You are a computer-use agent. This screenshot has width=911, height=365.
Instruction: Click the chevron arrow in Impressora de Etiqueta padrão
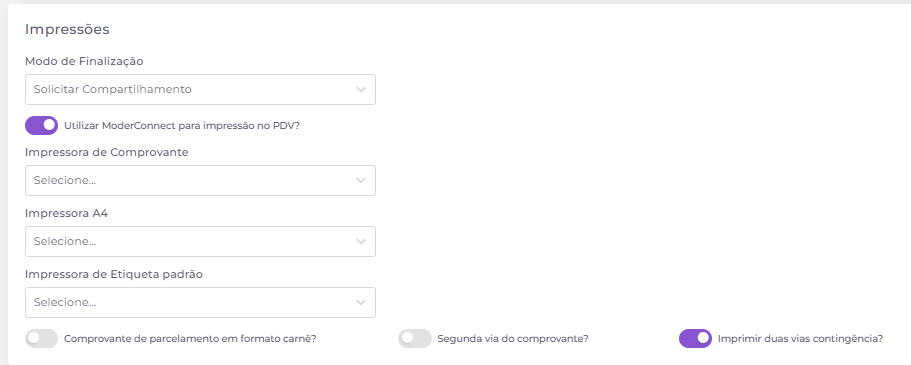point(361,302)
